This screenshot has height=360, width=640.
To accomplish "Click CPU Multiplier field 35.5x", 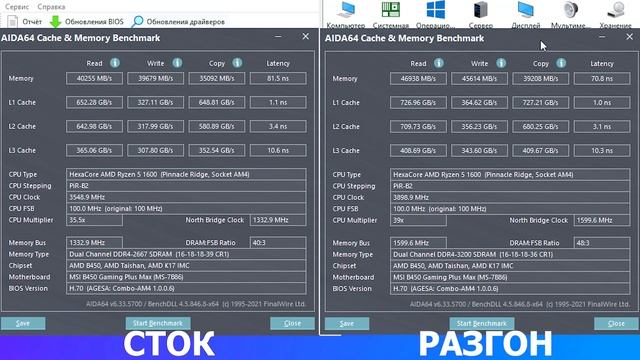I will [x=94, y=220].
